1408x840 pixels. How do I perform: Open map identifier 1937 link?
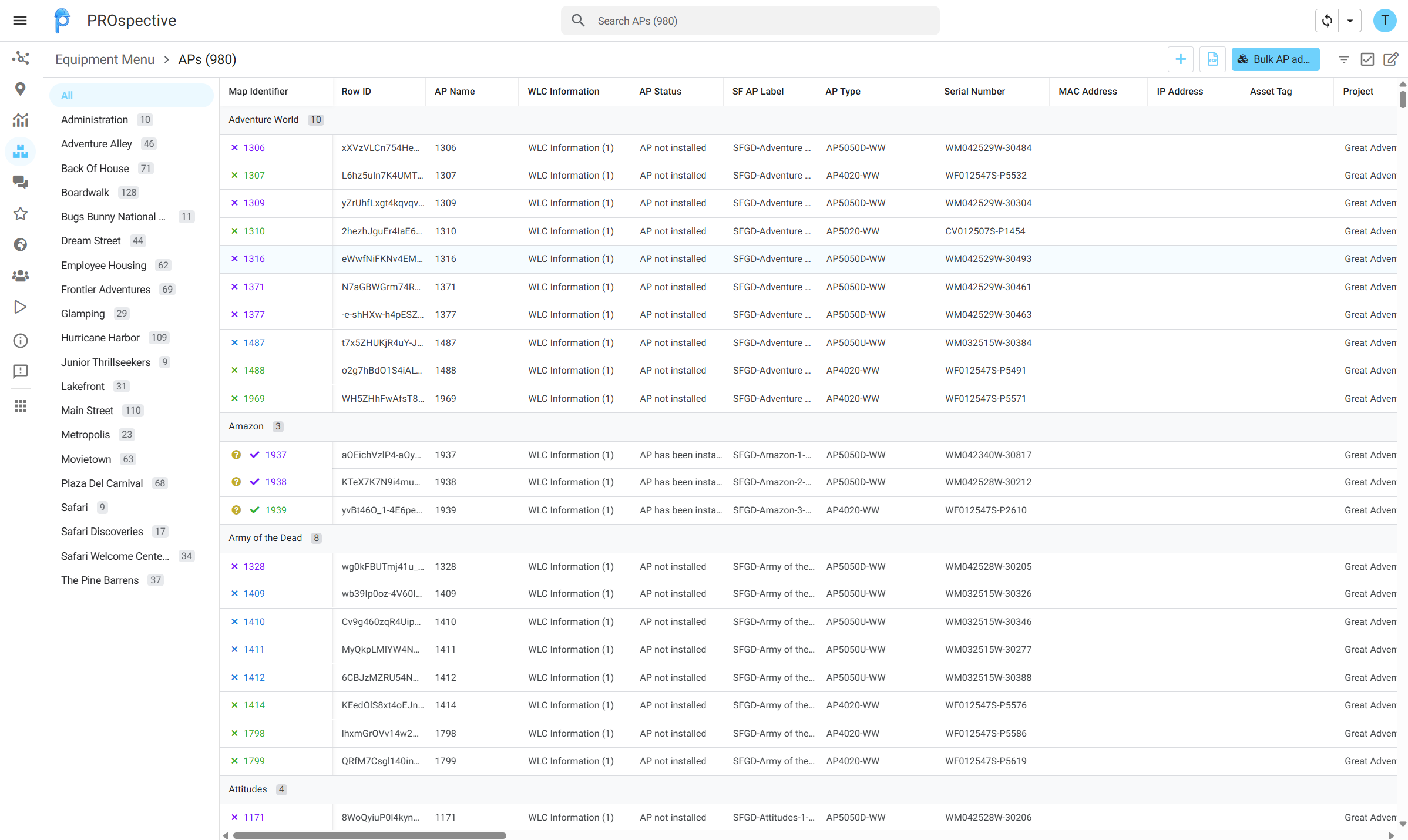pos(276,455)
